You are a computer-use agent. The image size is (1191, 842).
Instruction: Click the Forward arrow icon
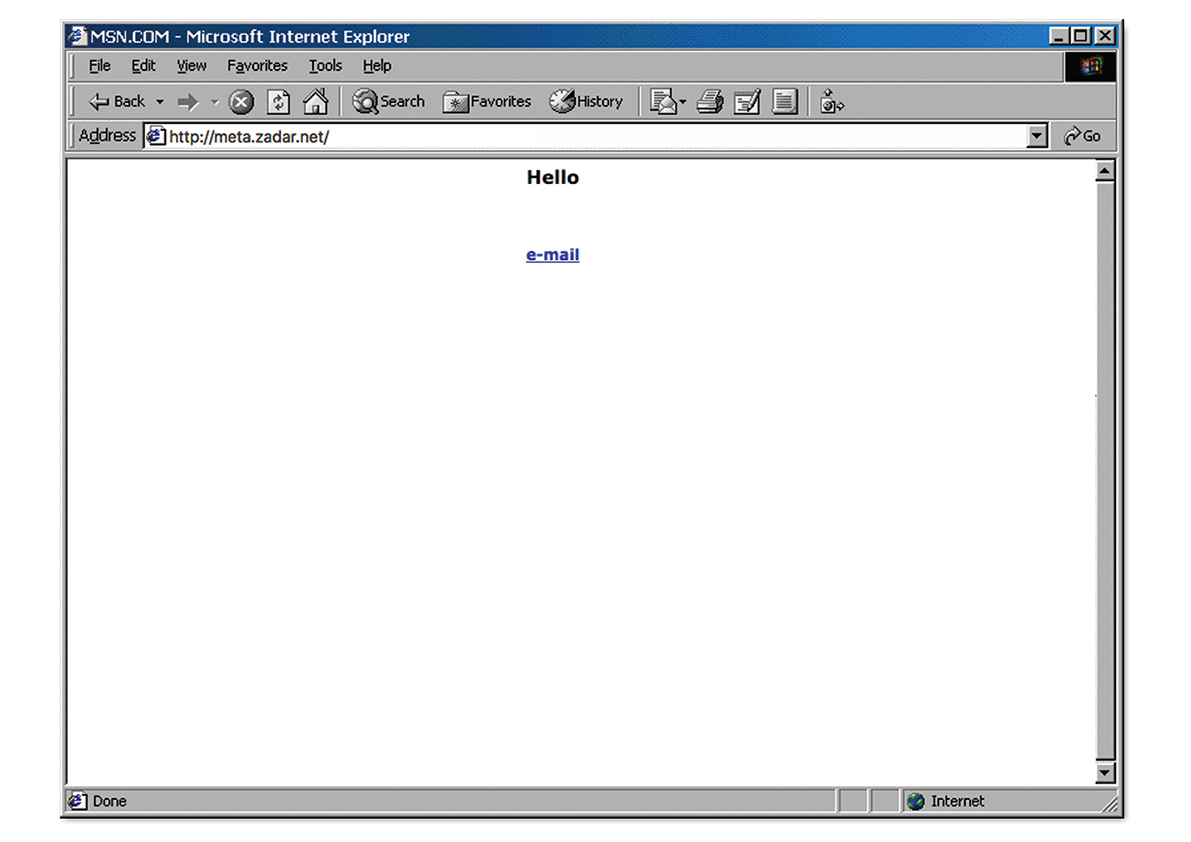188,102
